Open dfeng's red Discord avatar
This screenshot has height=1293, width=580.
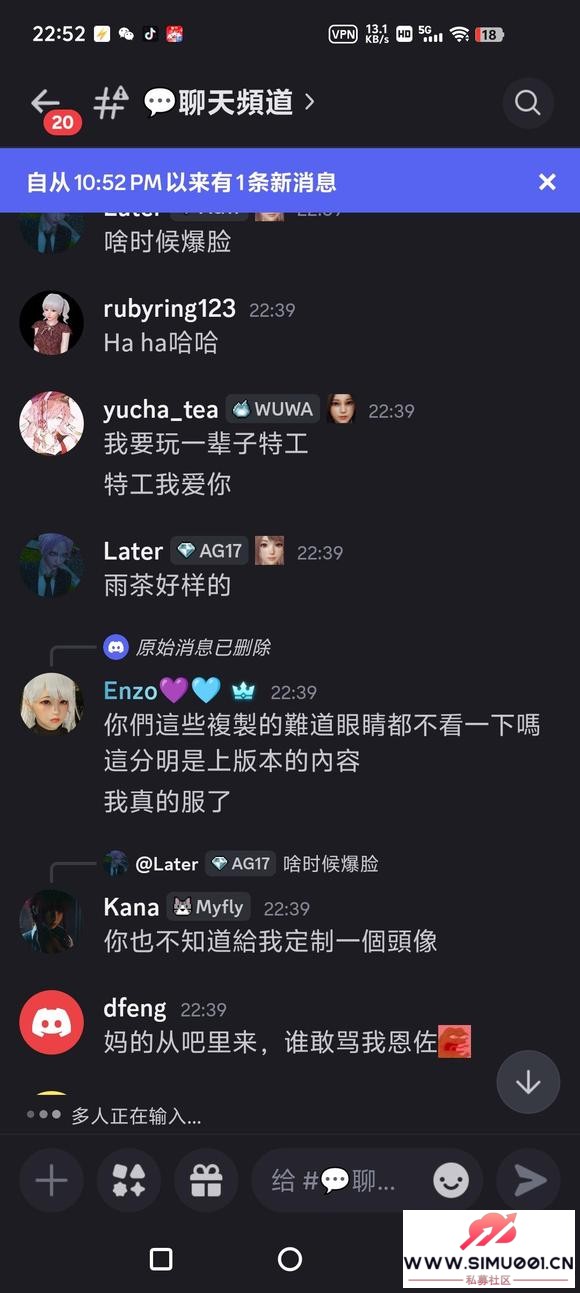click(x=52, y=1023)
